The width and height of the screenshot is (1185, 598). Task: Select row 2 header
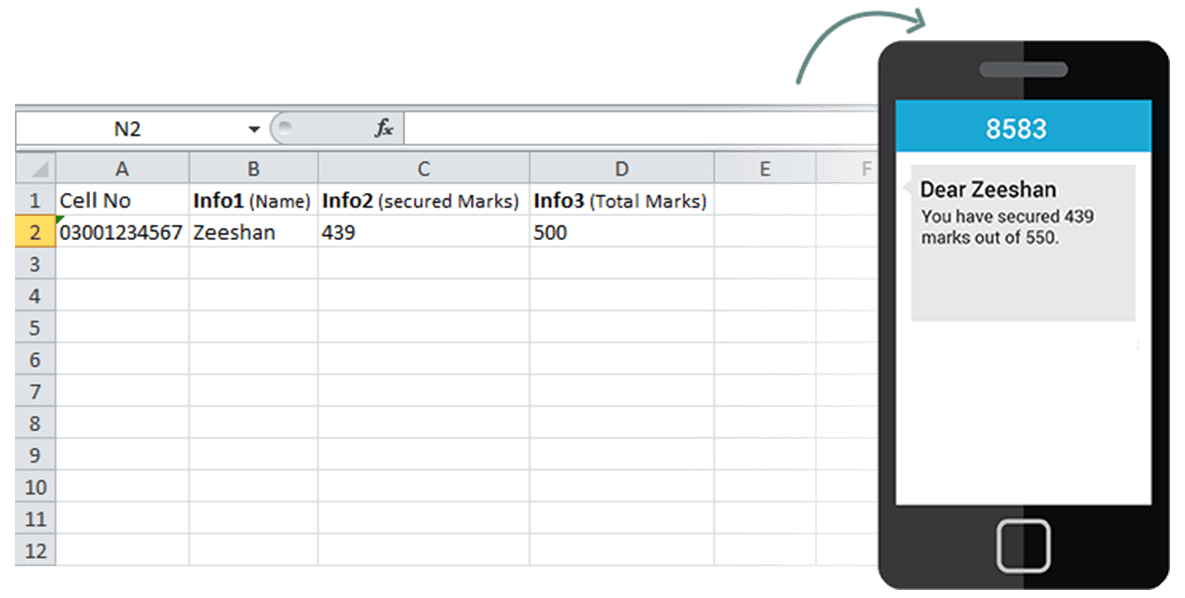tap(36, 233)
